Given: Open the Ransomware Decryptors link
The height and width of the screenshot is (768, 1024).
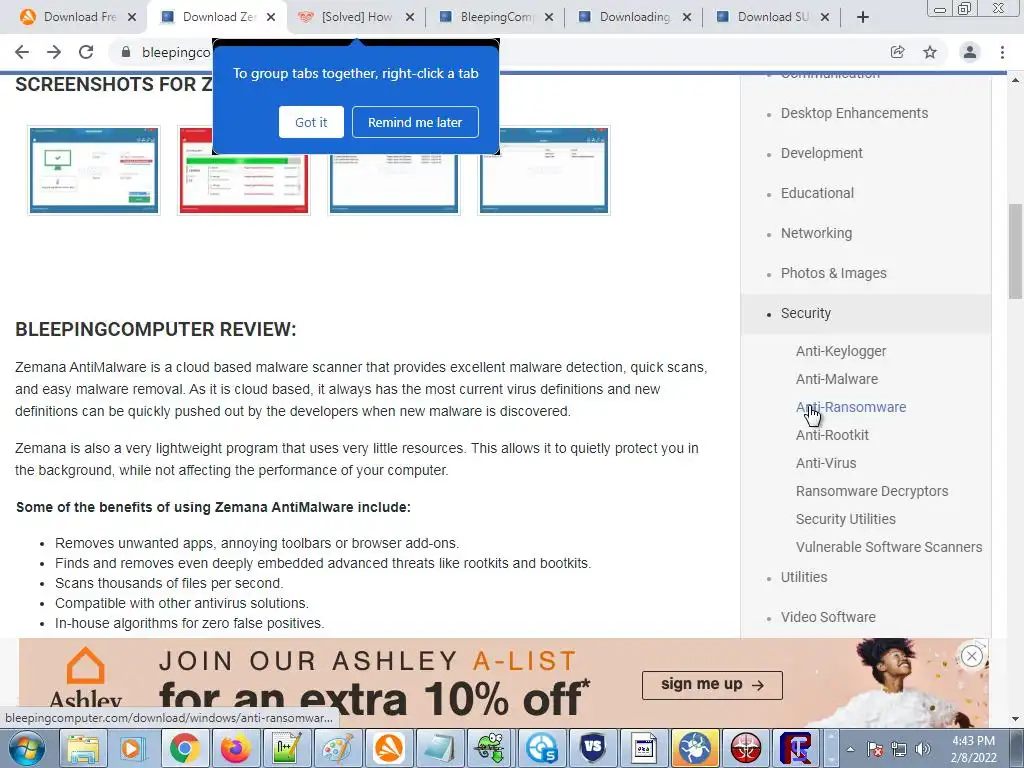Looking at the screenshot, I should click(872, 491).
